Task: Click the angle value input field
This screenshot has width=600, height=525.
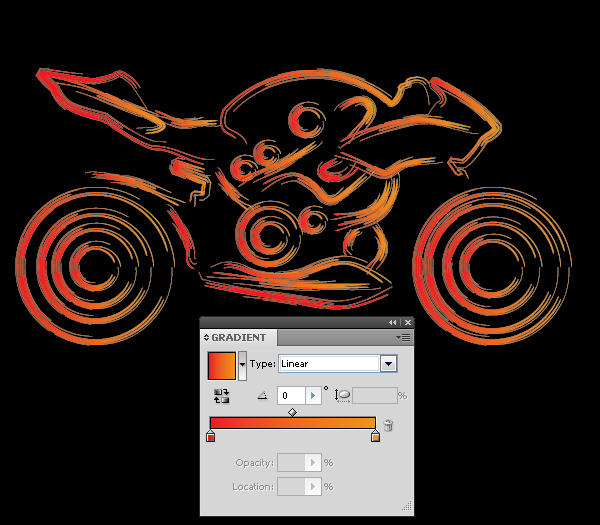Action: click(x=292, y=396)
